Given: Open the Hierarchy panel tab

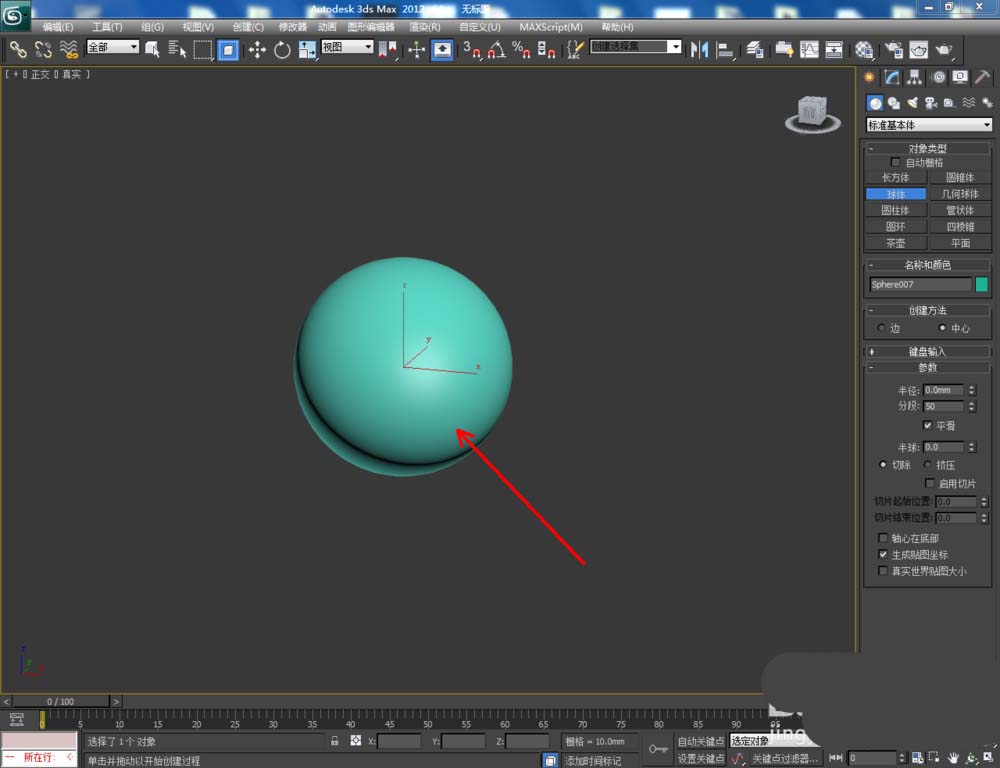Looking at the screenshot, I should (915, 77).
